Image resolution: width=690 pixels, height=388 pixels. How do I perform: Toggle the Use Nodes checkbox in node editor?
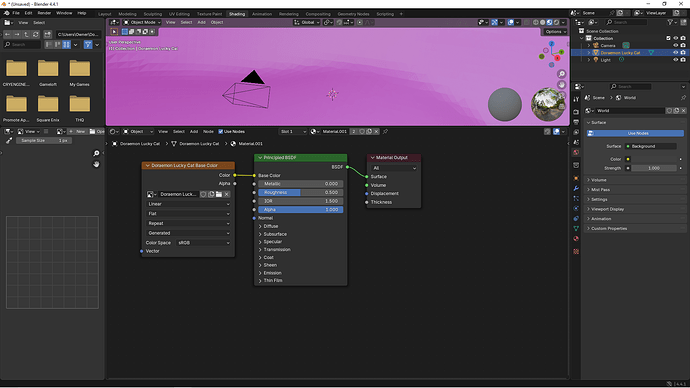(x=220, y=132)
